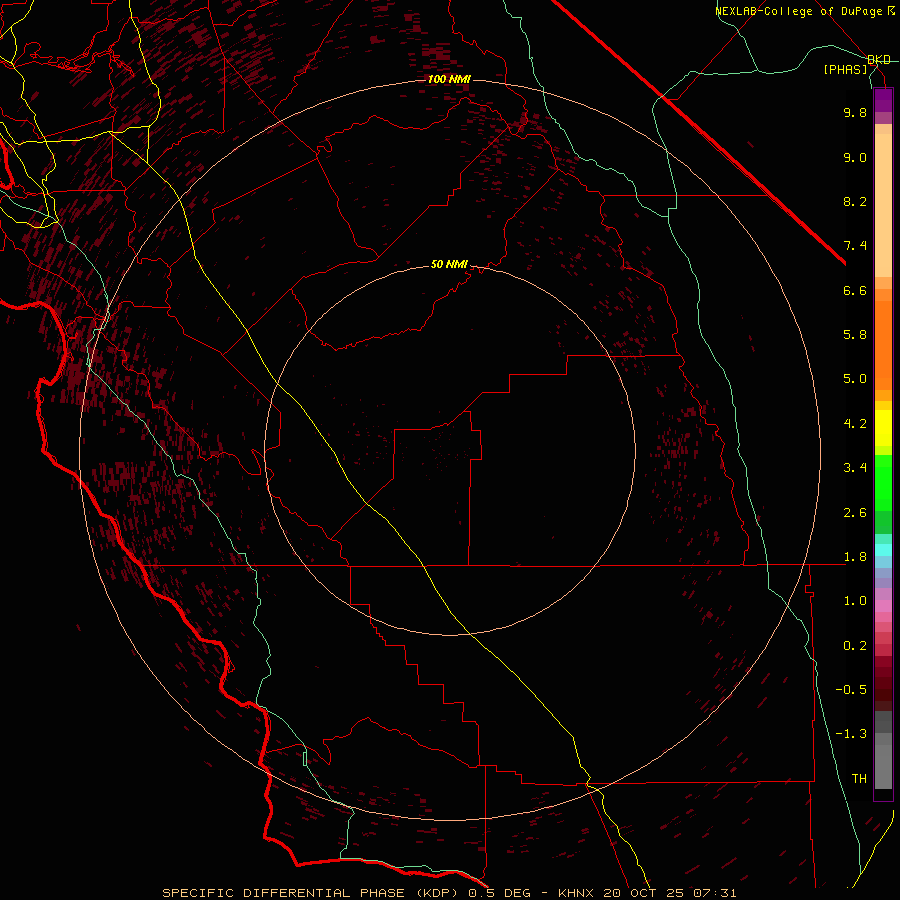Click the 100 NMI range ring label
The width and height of the screenshot is (900, 900).
(x=449, y=79)
